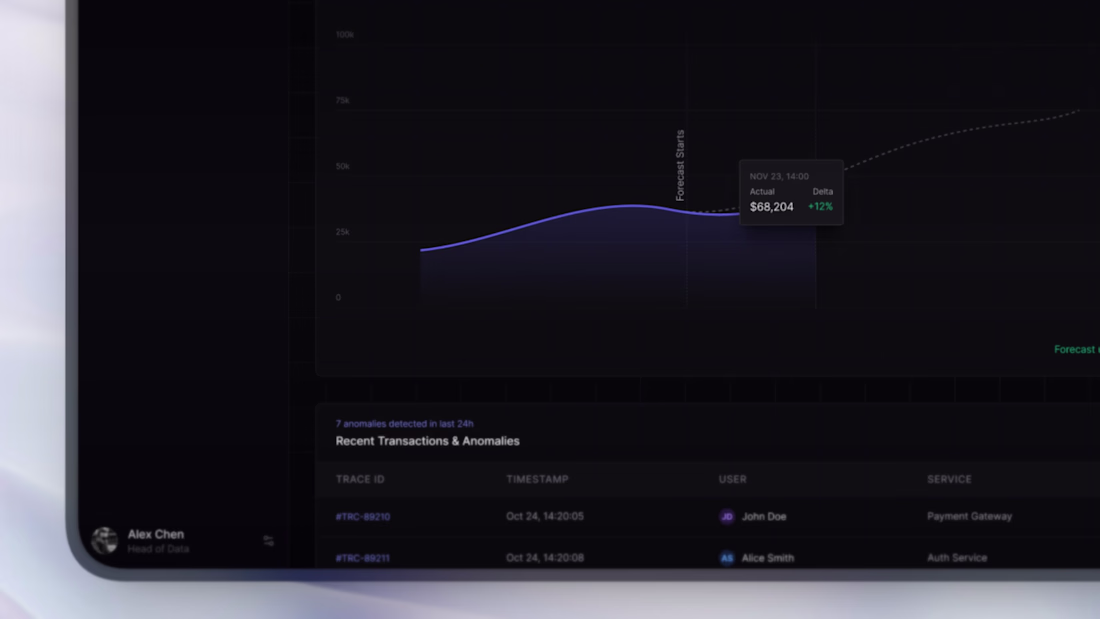
Task: Expand the Alex Chen account switcher chevron
Action: [269, 540]
